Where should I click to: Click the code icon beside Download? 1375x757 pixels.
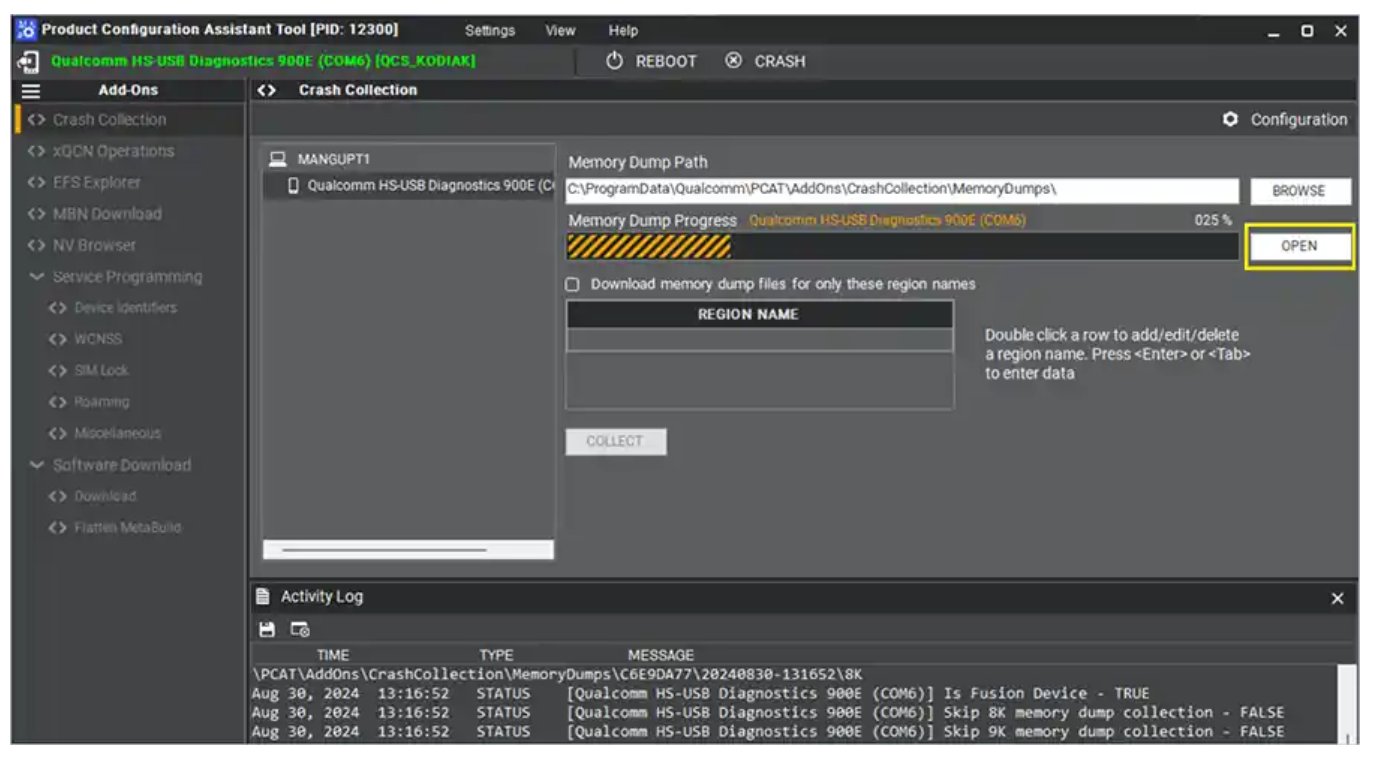click(57, 496)
